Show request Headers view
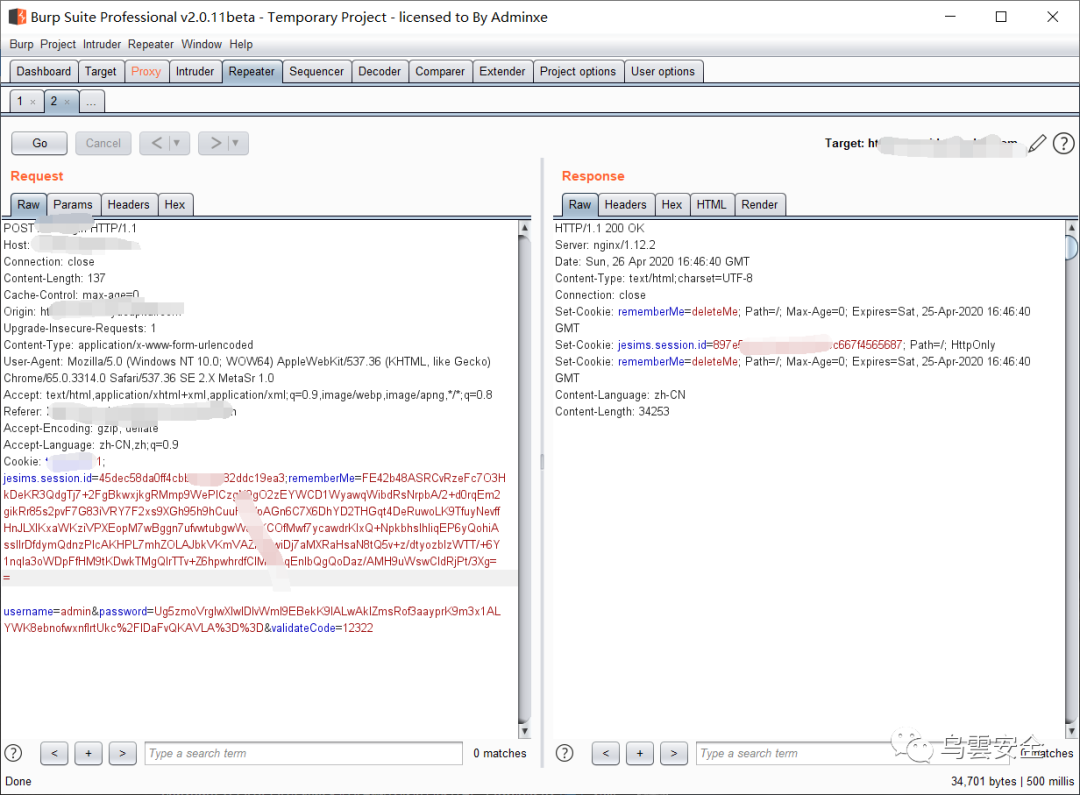Image resolution: width=1080 pixels, height=795 pixels. (129, 205)
